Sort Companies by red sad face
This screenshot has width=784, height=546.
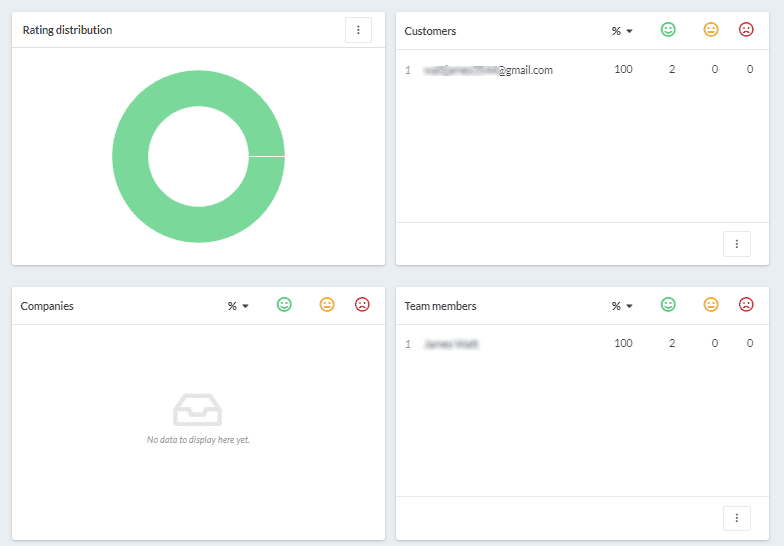click(x=362, y=305)
